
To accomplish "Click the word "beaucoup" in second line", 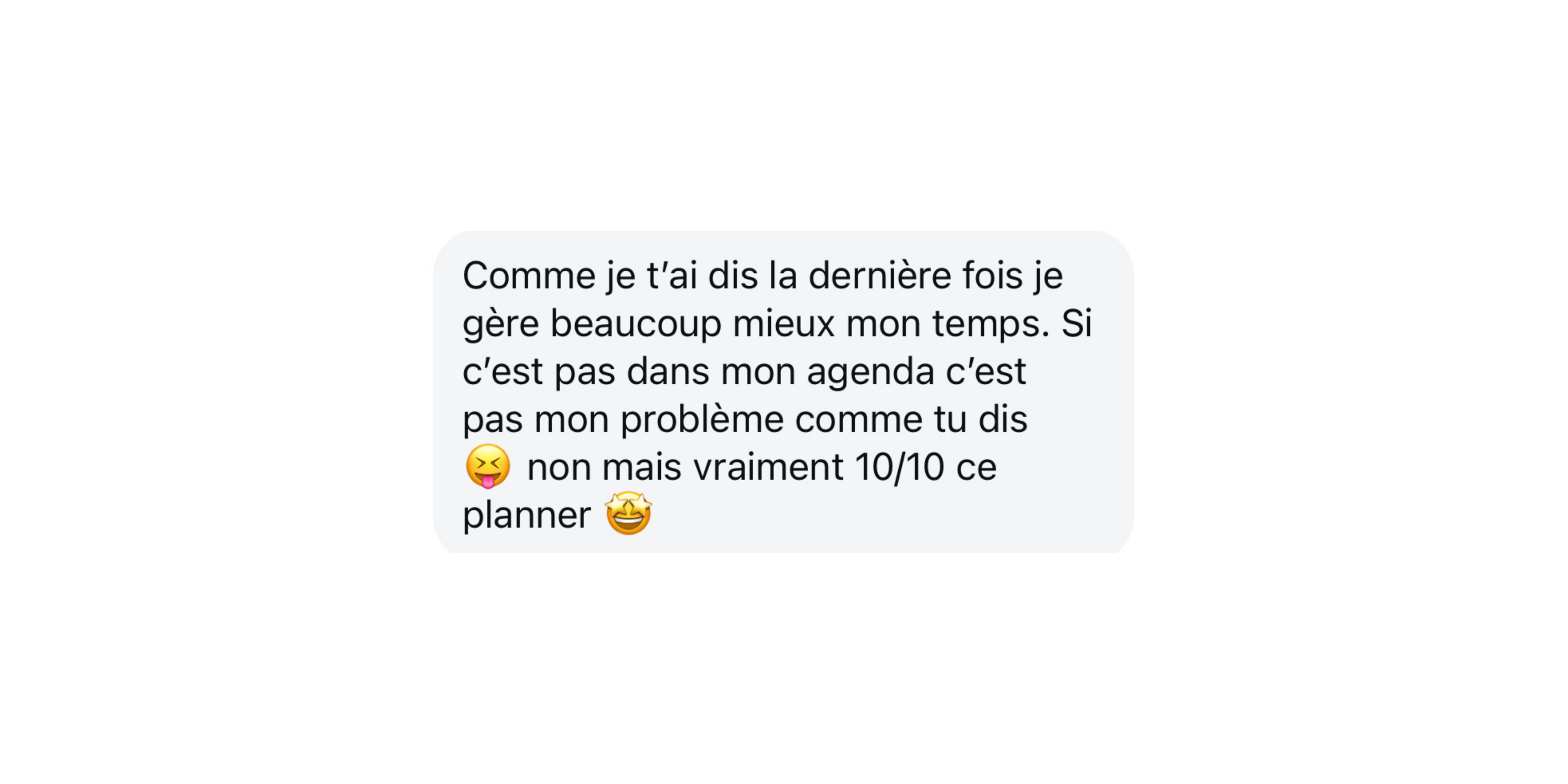I will coord(635,325).
